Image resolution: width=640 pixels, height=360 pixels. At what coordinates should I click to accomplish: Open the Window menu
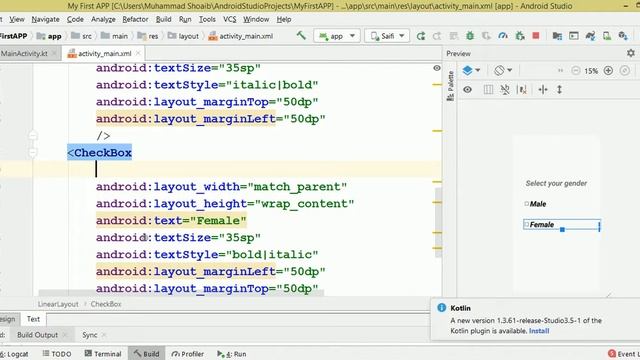(256, 19)
